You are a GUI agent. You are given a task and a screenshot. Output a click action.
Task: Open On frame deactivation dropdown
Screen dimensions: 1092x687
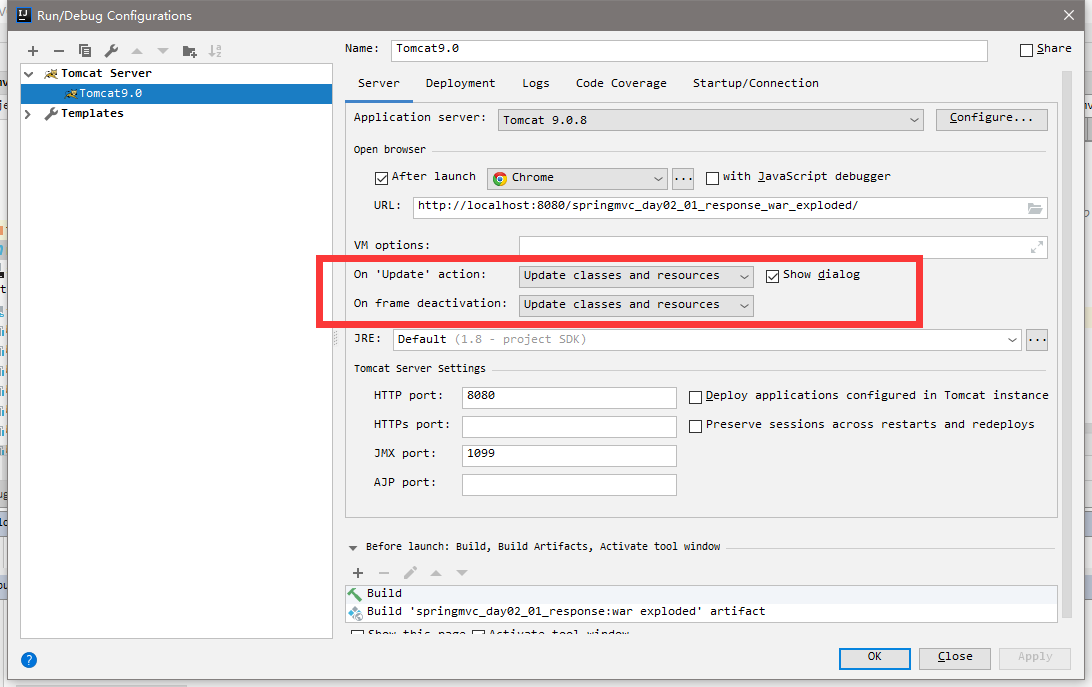click(x=636, y=305)
